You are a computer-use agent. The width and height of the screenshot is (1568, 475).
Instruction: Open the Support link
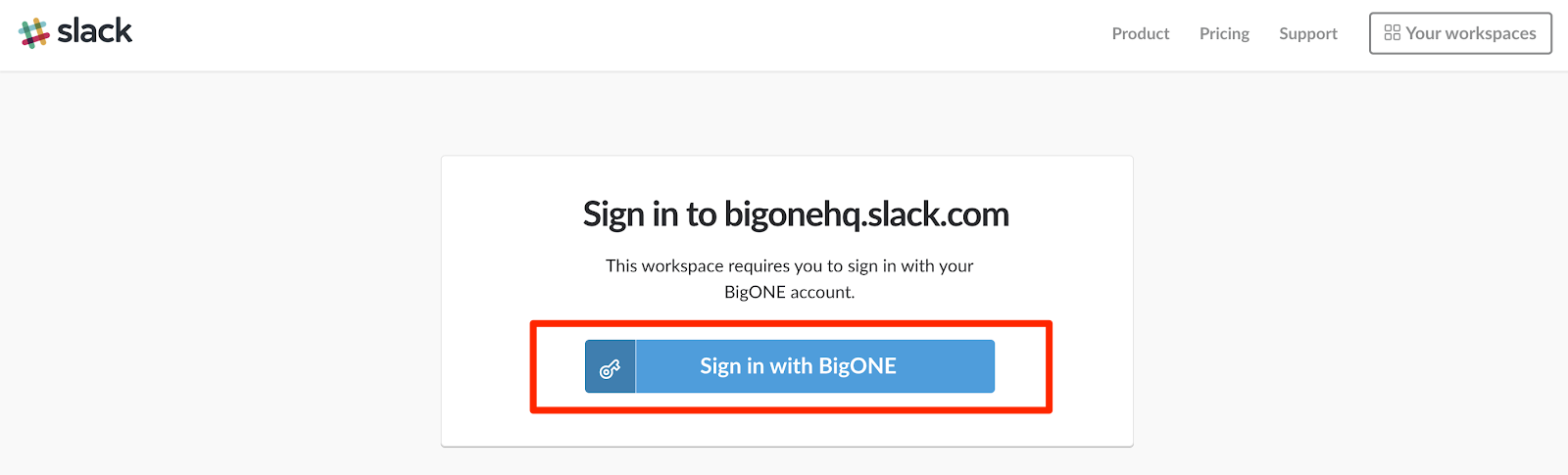point(1307,33)
